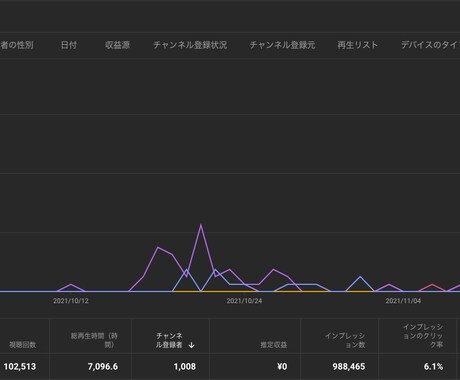Viewport: 460px width, 380px height.
Task: Select the チャンネル登録状況 tab
Action: [x=190, y=45]
